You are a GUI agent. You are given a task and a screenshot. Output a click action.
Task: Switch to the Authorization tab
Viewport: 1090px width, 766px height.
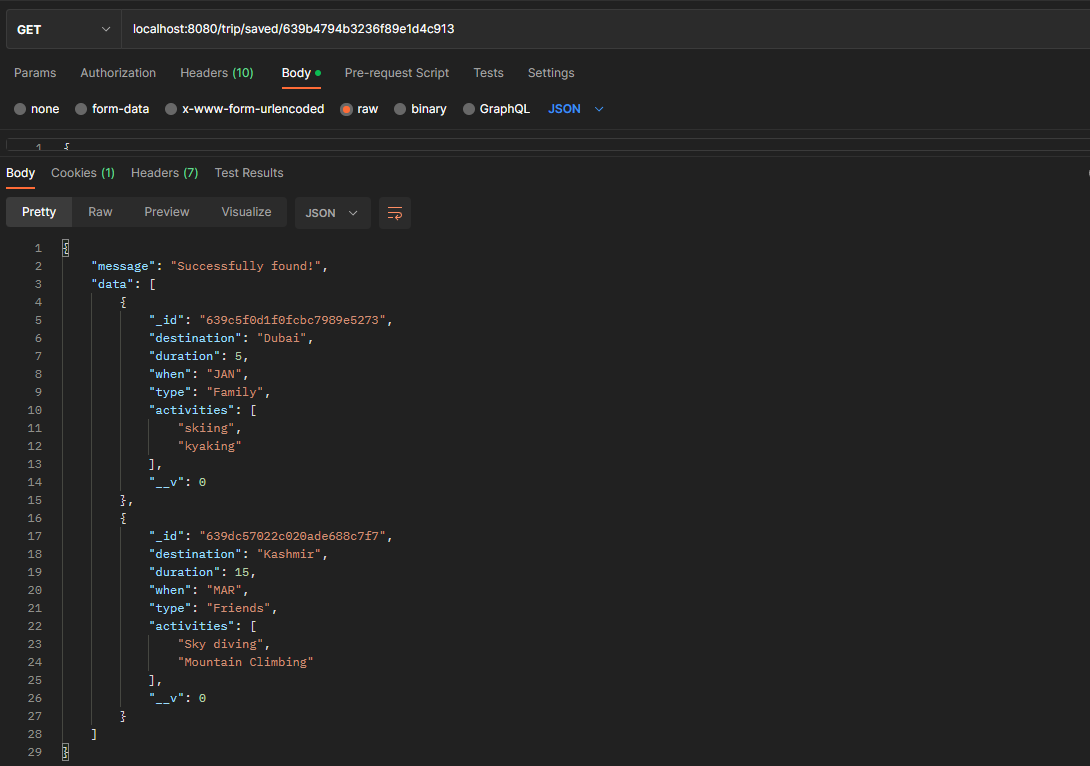(118, 73)
